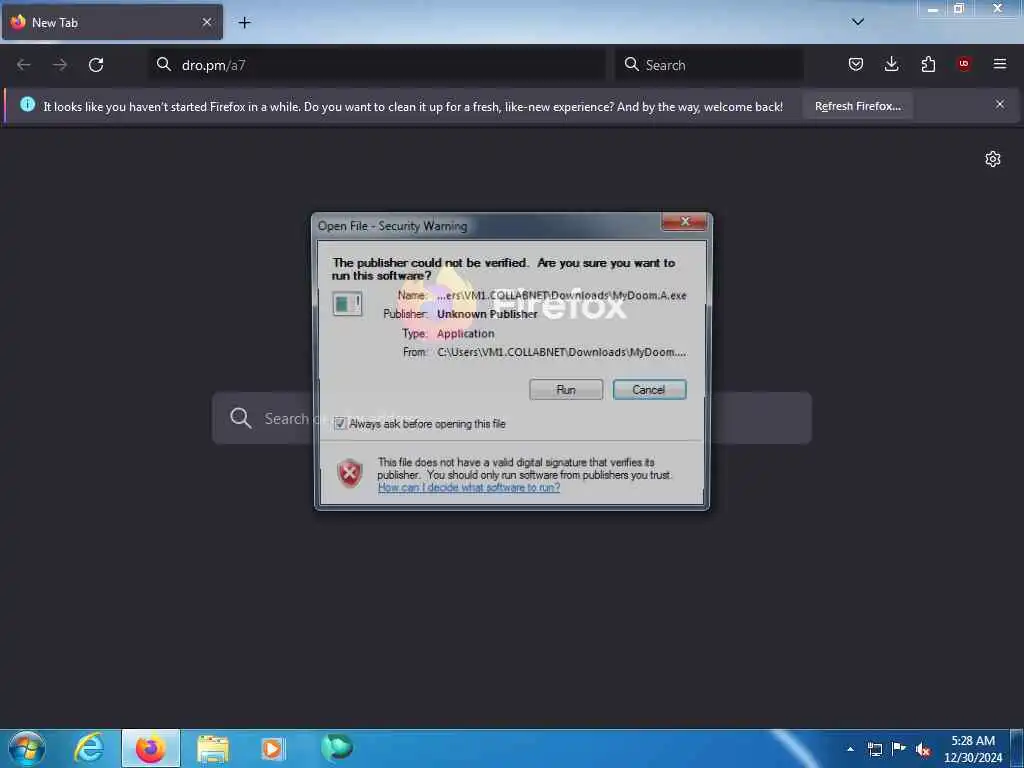1024x768 pixels.
Task: Click the muted volume tray icon
Action: tap(923, 749)
